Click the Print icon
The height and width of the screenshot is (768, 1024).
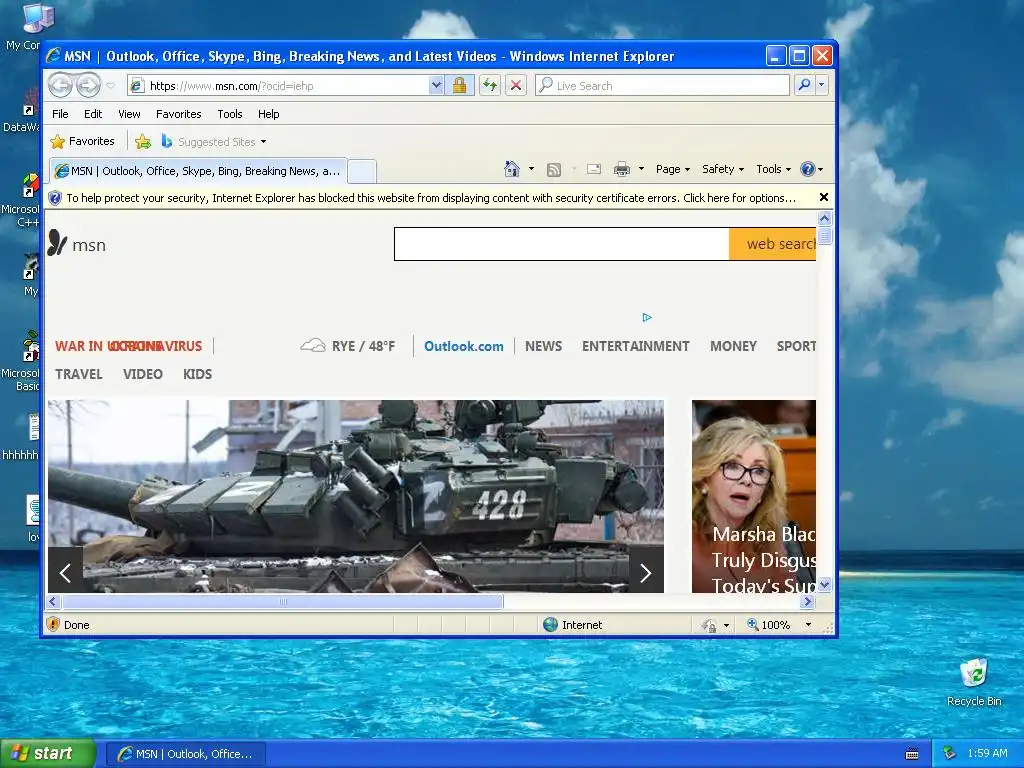click(x=622, y=169)
